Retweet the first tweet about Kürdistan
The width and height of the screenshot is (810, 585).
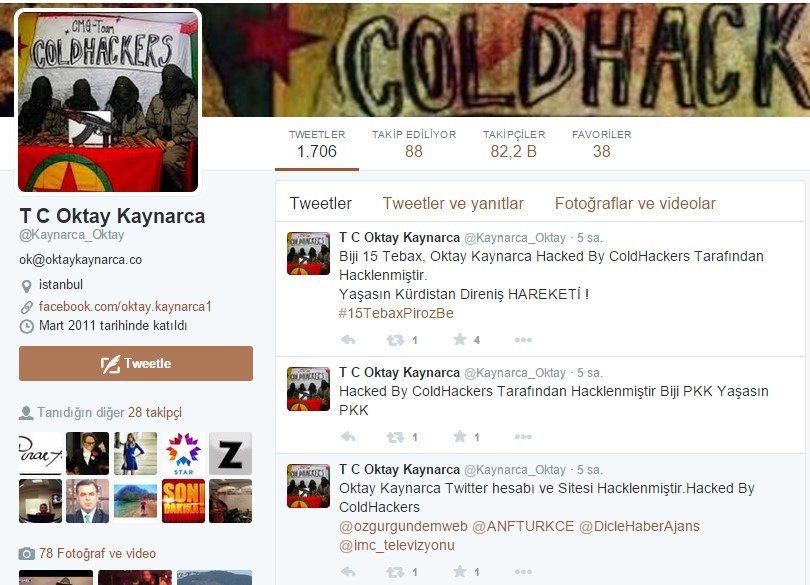(395, 340)
